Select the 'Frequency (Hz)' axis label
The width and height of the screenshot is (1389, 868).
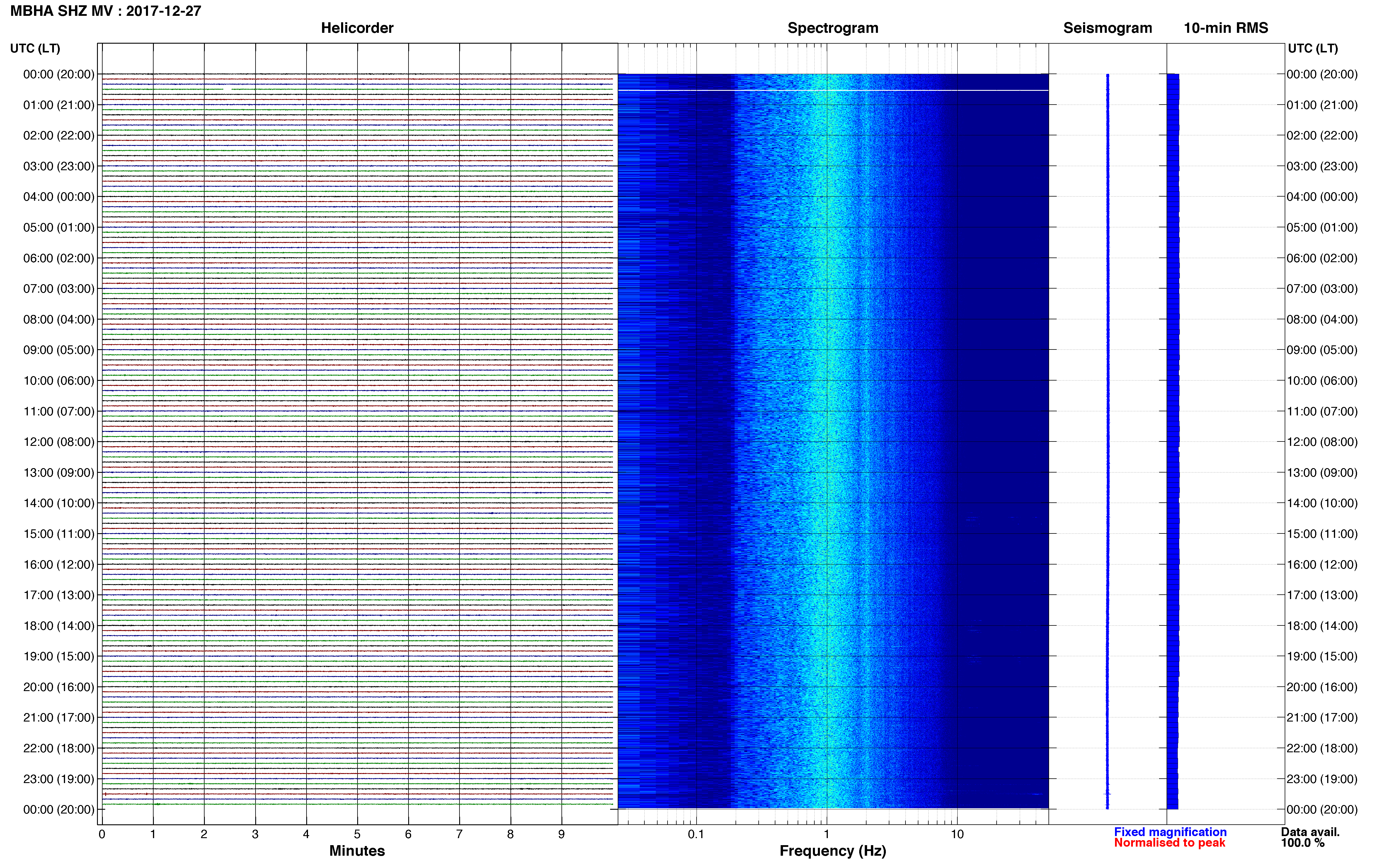tap(833, 851)
